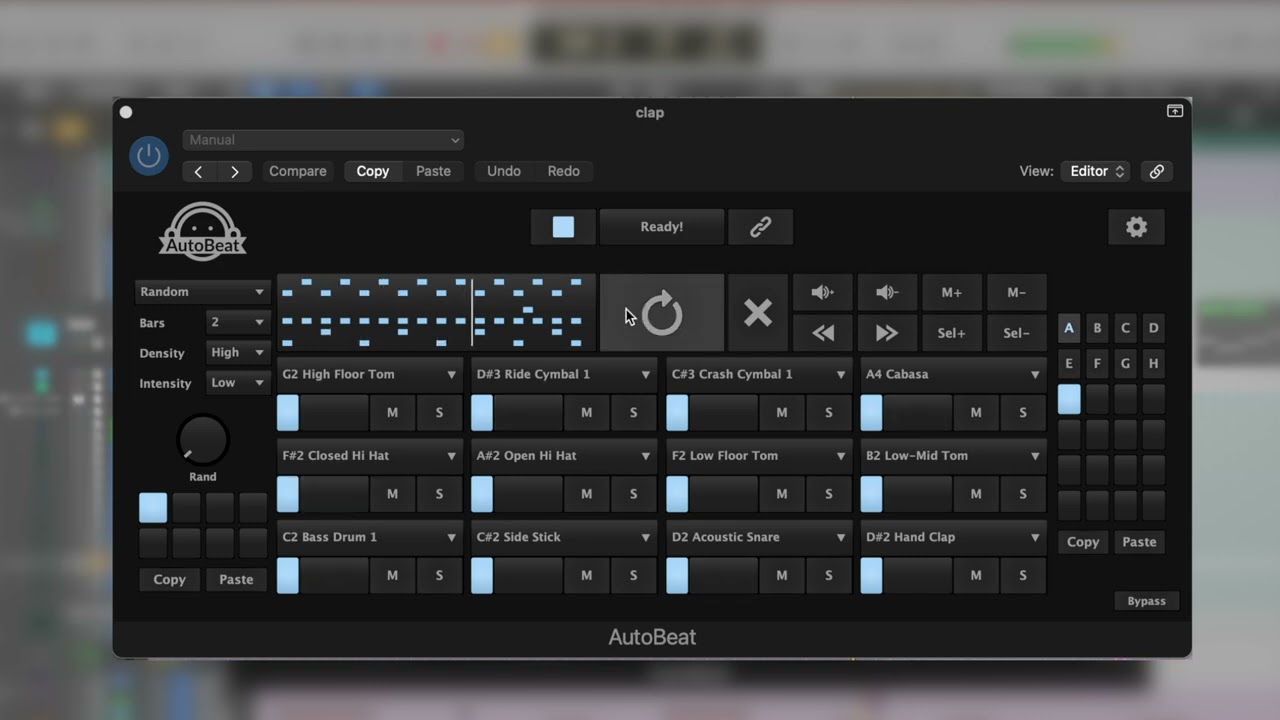Open the Editor view dropdown

click(x=1095, y=171)
